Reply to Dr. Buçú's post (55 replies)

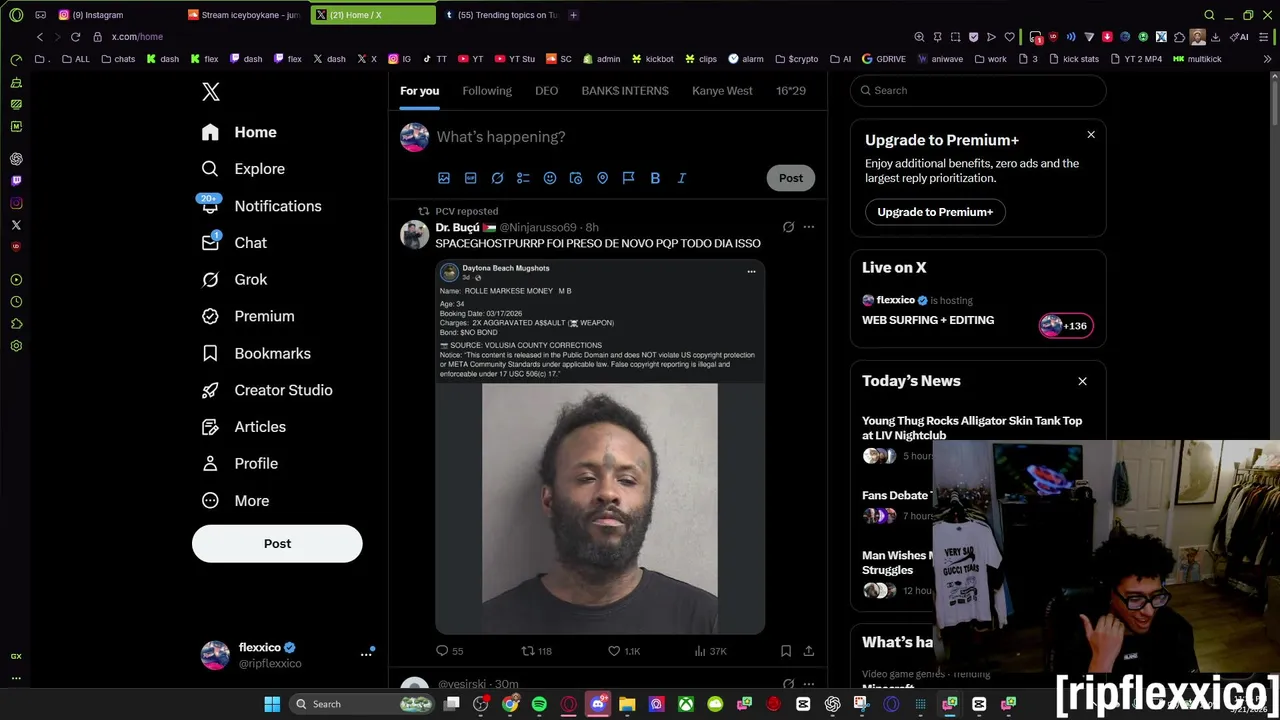pyautogui.click(x=450, y=651)
